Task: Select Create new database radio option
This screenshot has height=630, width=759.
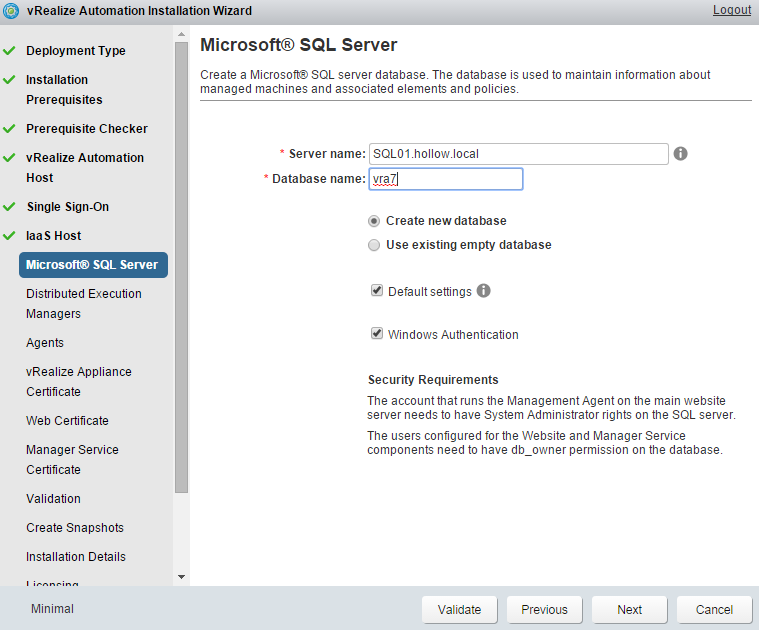Action: (374, 221)
